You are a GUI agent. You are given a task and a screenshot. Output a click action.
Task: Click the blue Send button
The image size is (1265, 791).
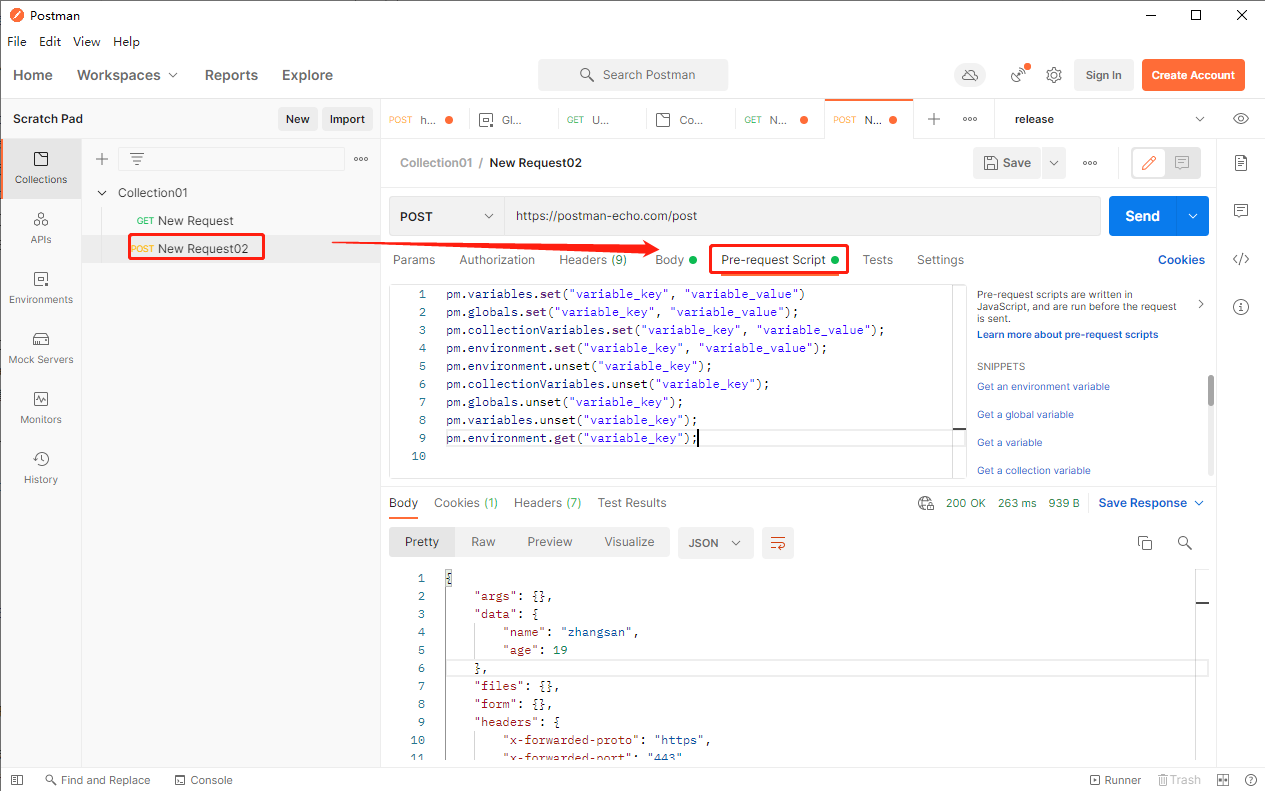tap(1142, 216)
